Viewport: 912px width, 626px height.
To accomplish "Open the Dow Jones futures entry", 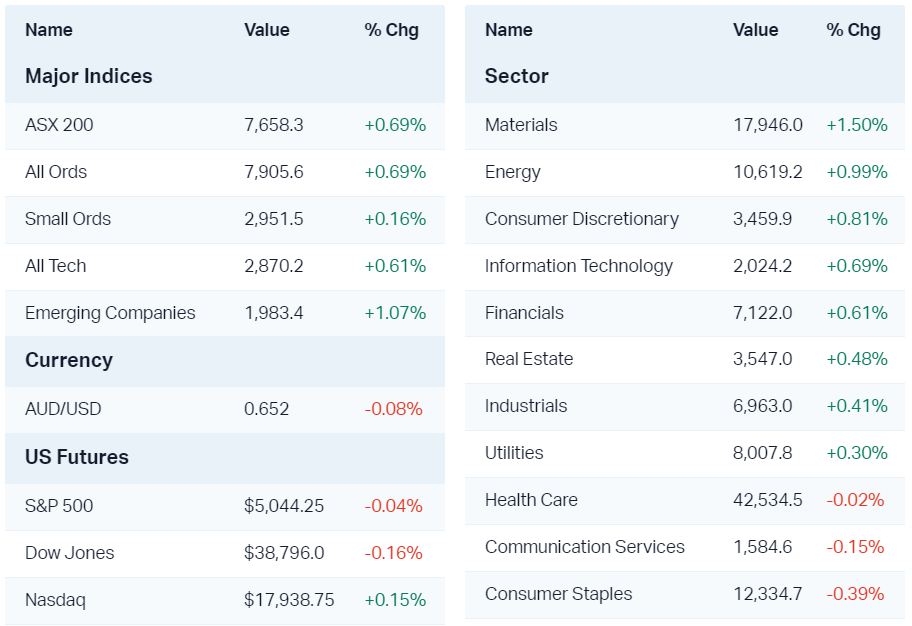I will (x=70, y=553).
